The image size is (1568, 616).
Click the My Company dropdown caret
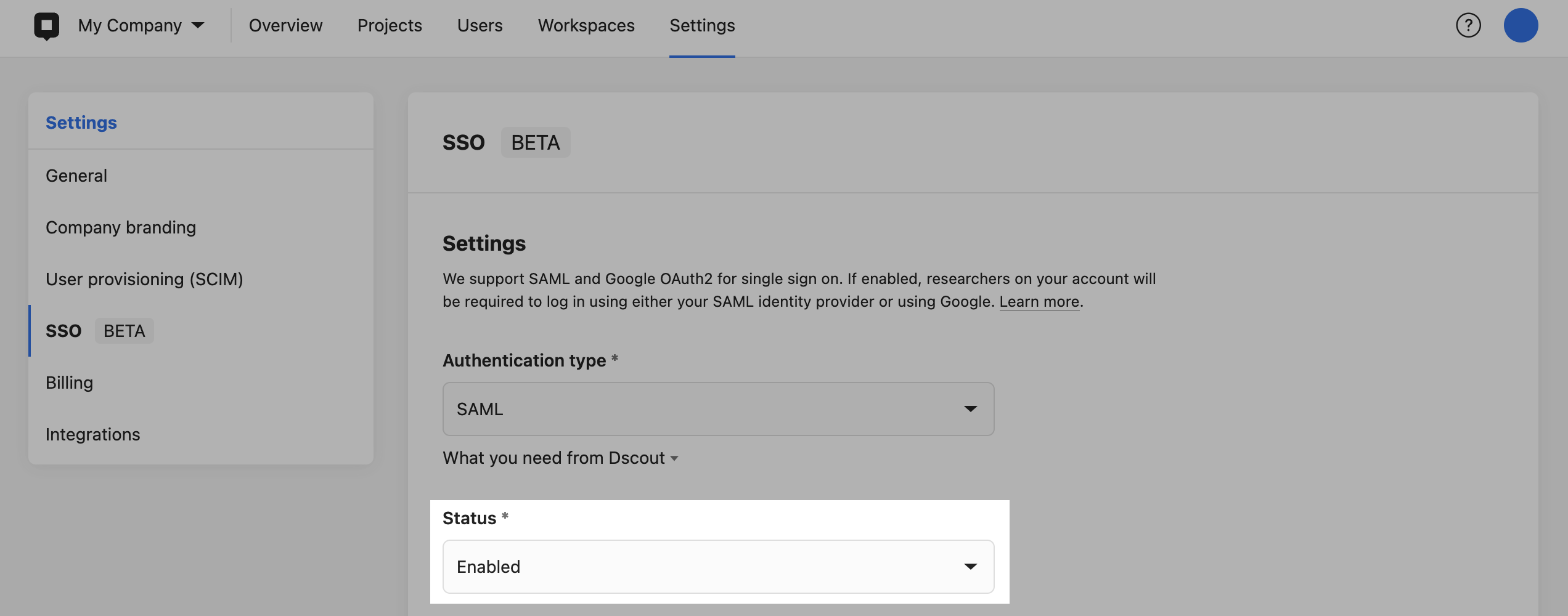pyautogui.click(x=198, y=26)
